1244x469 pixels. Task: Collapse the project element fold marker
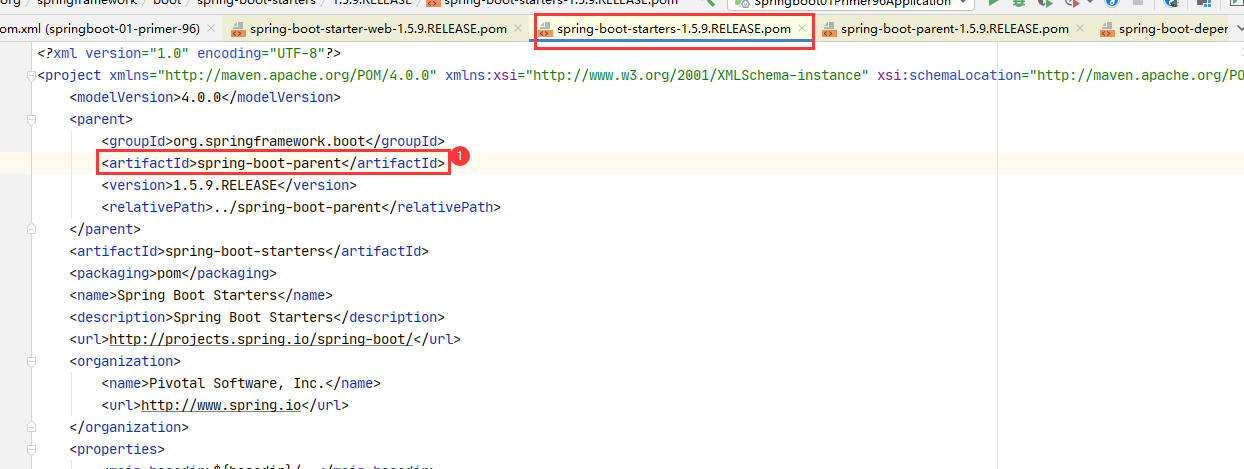click(31, 75)
